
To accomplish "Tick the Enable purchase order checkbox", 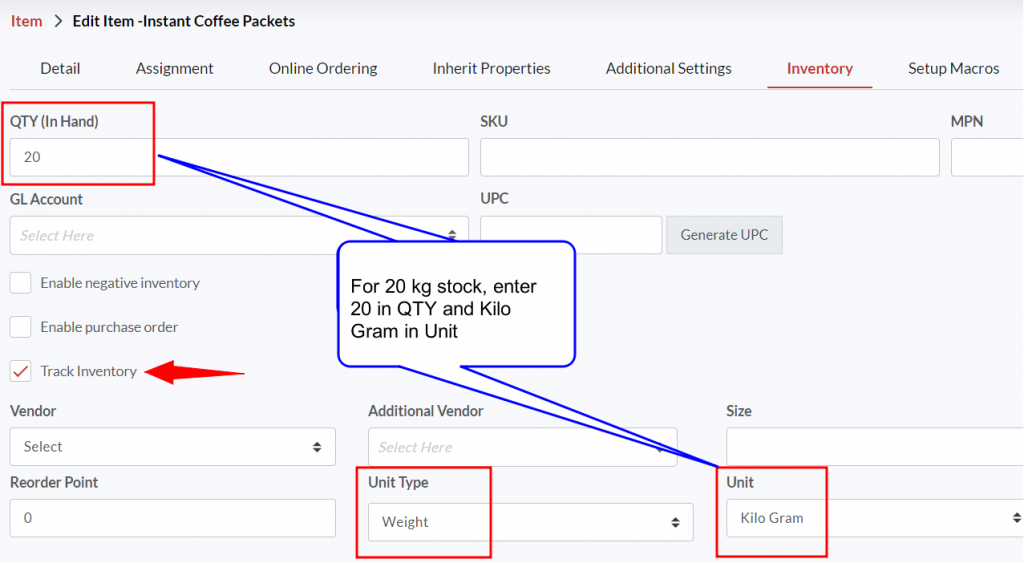I will click(x=20, y=327).
